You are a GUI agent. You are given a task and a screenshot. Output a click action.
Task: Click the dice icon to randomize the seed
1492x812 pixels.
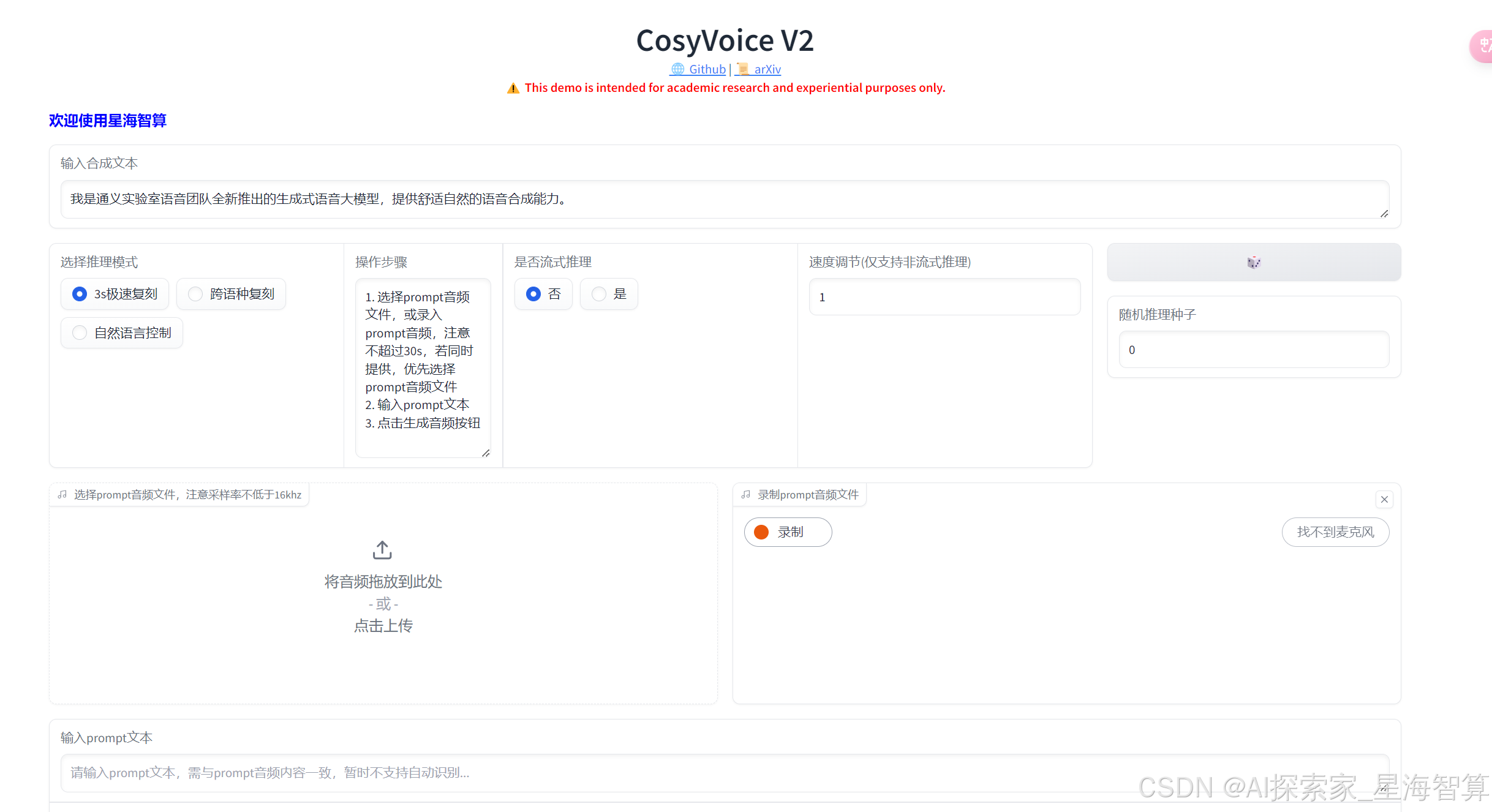click(x=1253, y=262)
